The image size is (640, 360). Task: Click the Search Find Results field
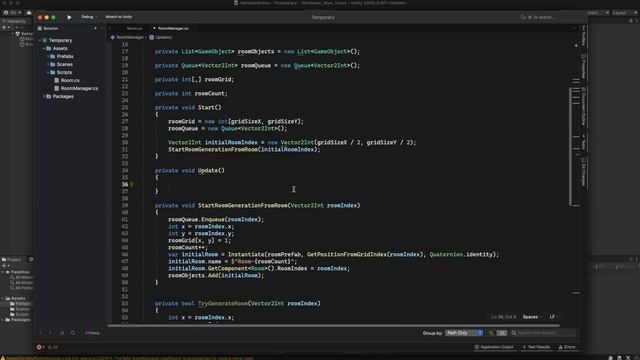click(x=544, y=333)
